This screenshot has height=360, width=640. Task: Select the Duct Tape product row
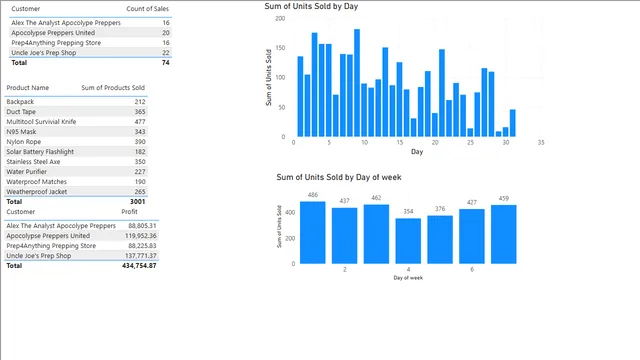coord(76,111)
